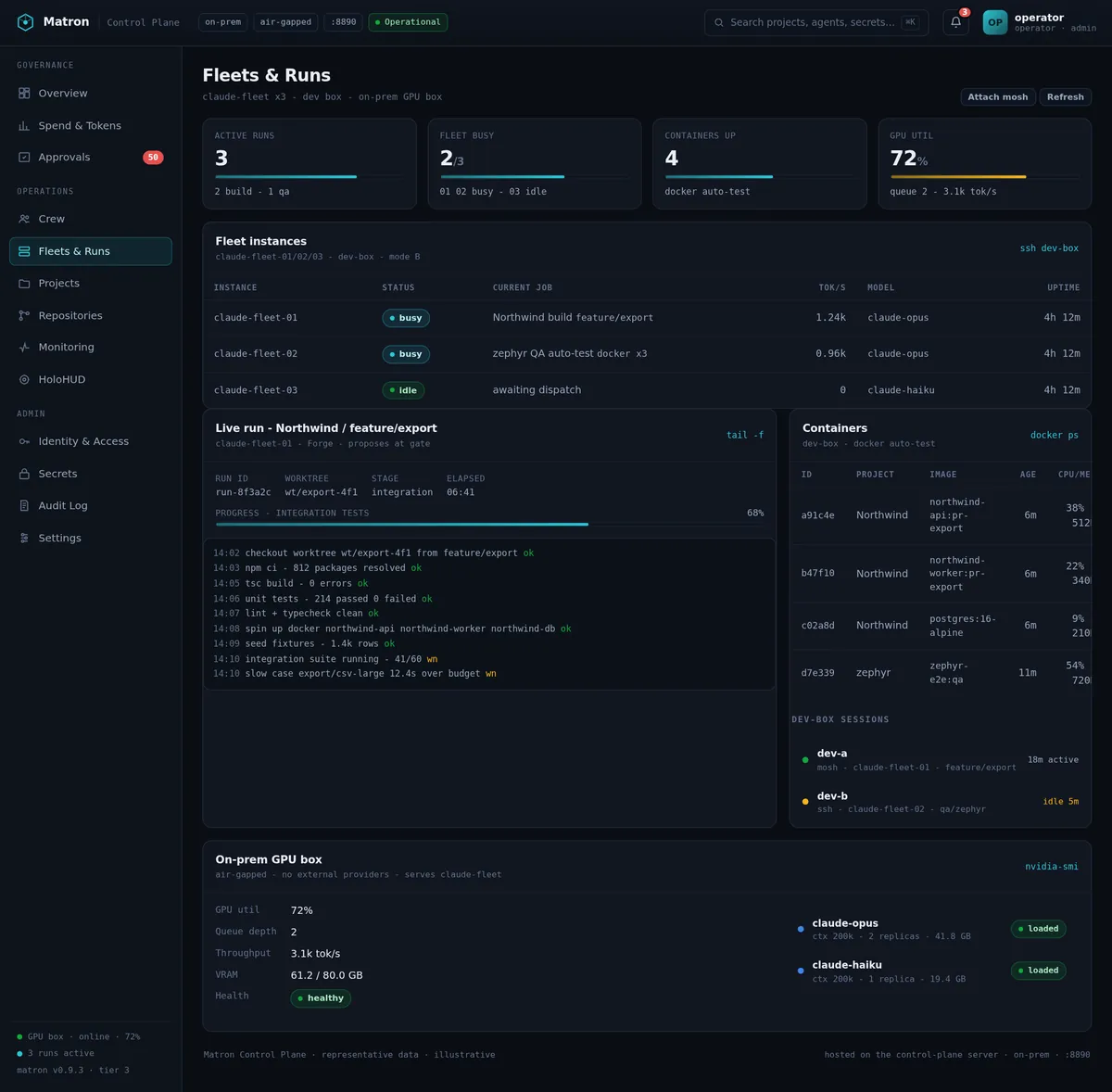Click the search magnifier icon

718,22
